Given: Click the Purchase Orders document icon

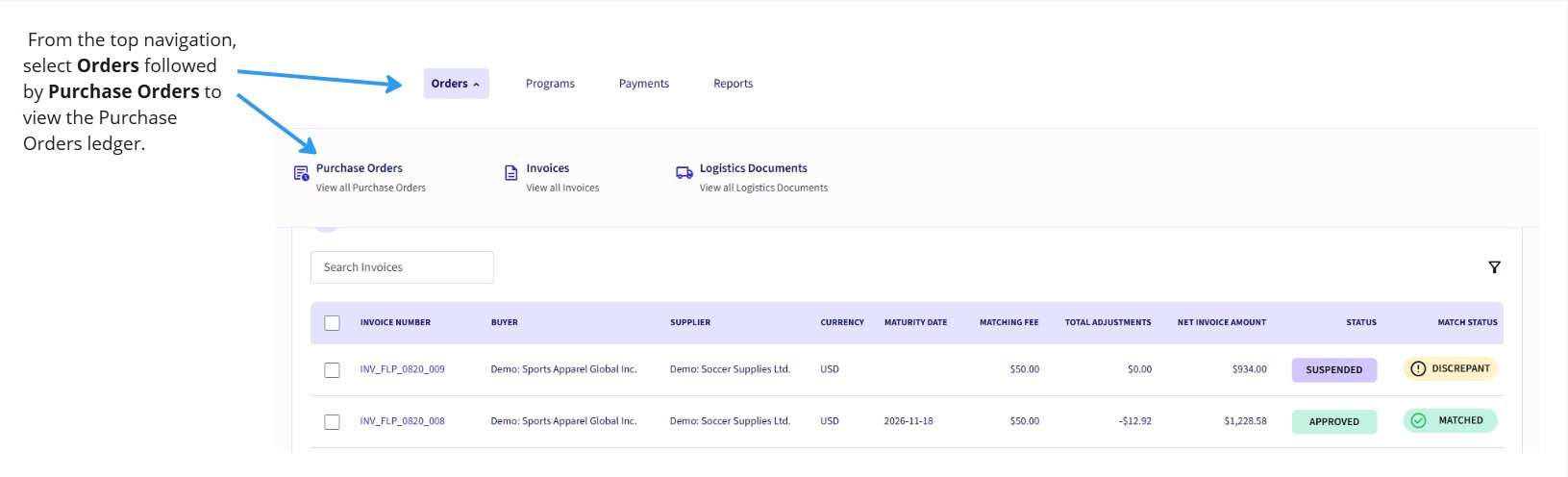Looking at the screenshot, I should pyautogui.click(x=301, y=173).
